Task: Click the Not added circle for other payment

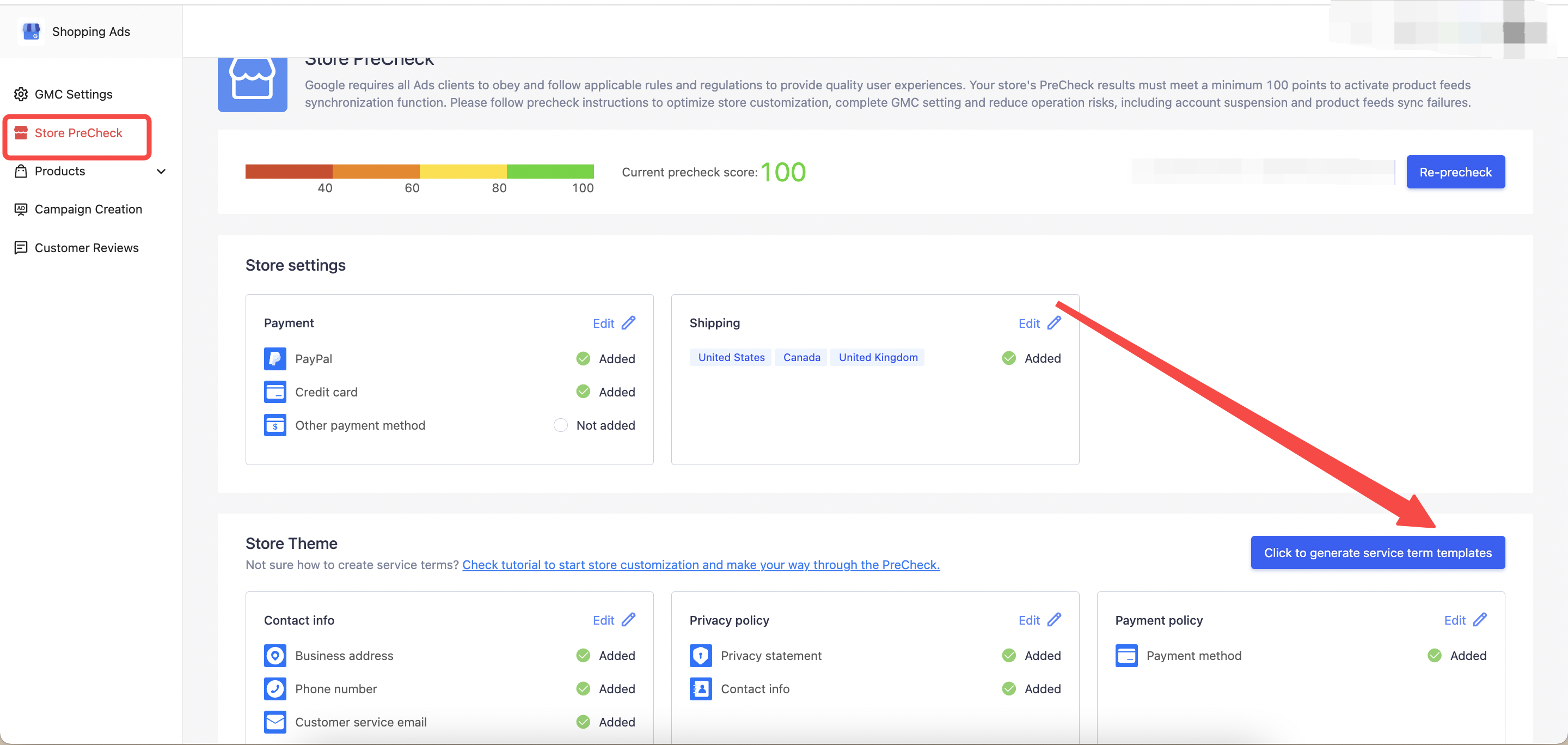Action: (561, 425)
